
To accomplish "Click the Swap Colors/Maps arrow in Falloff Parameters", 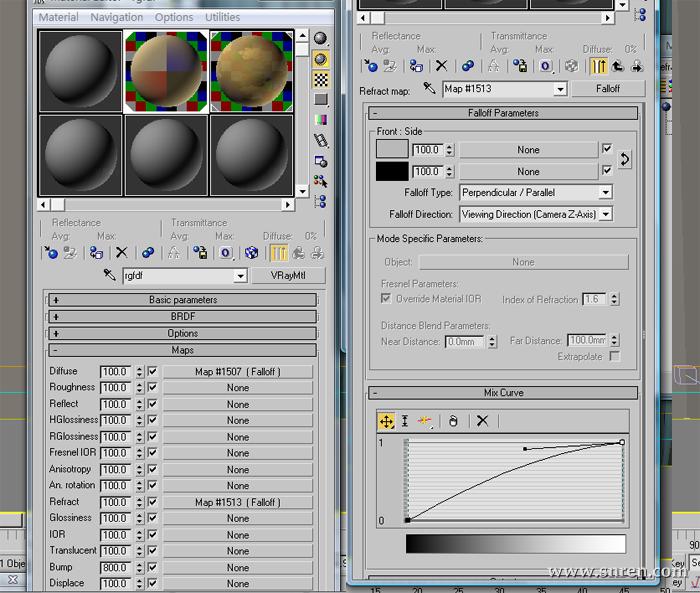I will (625, 160).
